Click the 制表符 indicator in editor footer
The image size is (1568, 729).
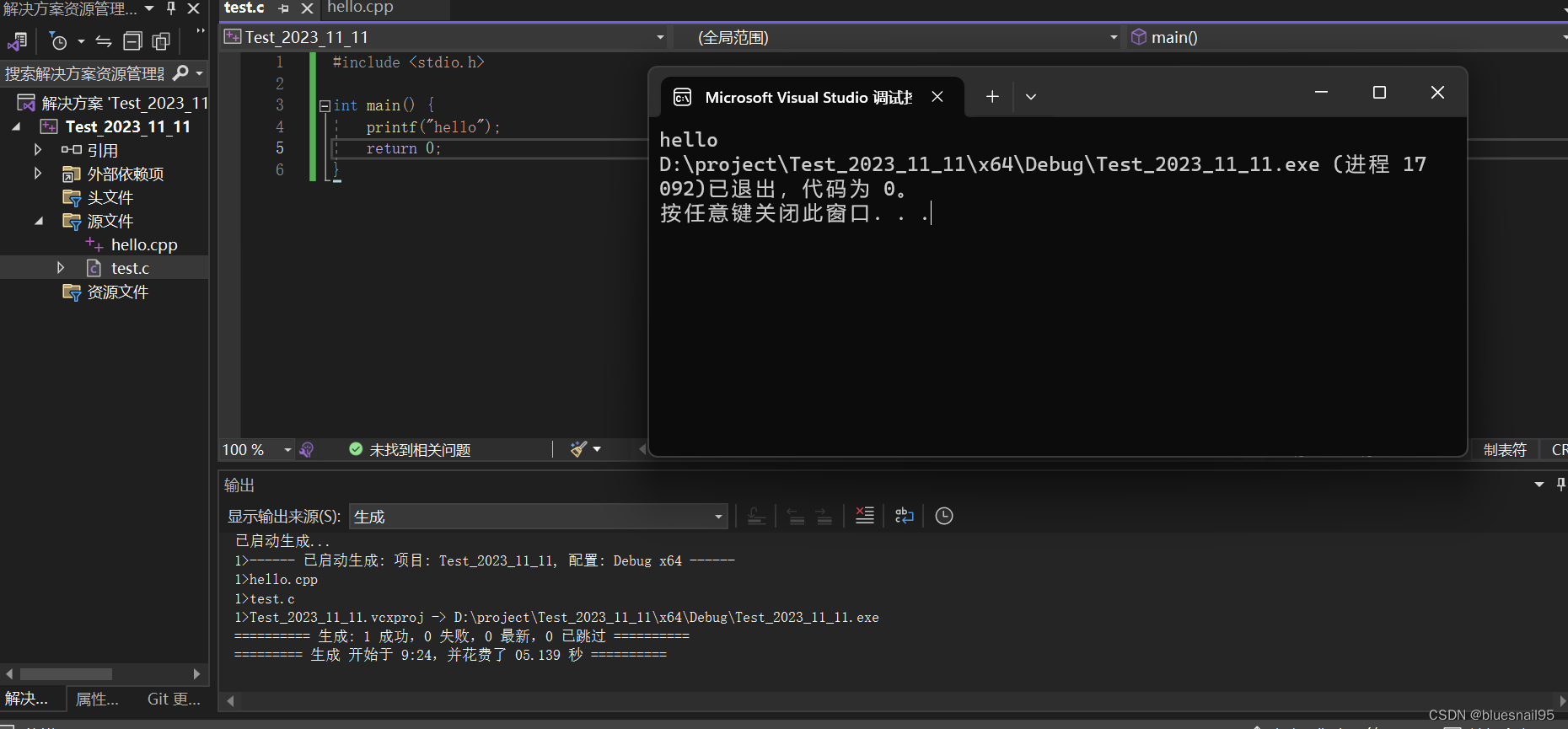point(1505,450)
